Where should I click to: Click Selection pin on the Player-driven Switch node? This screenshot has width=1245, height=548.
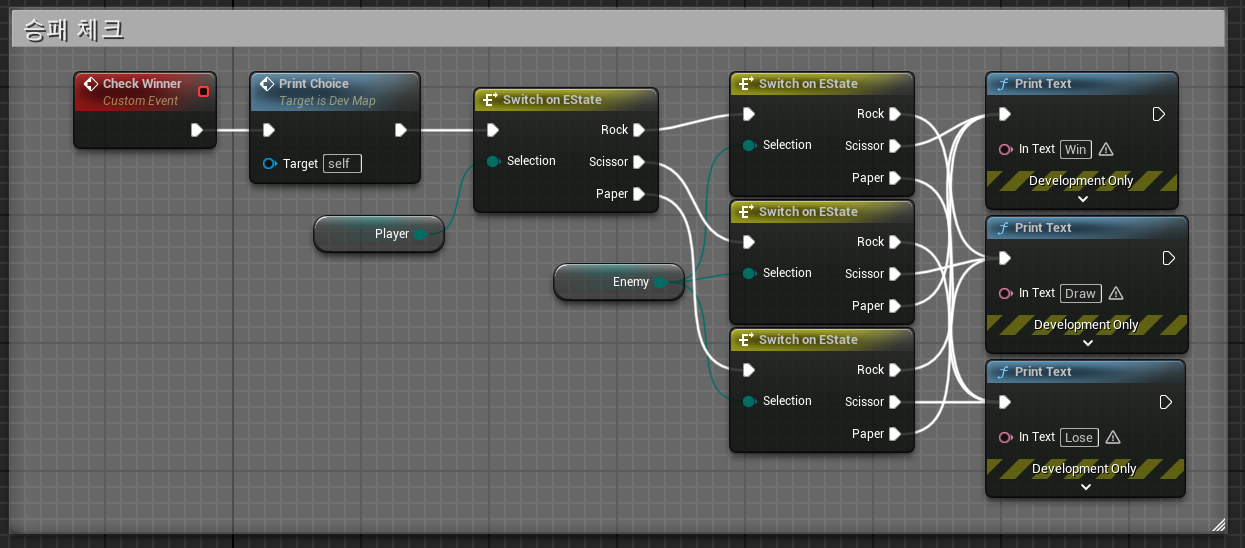493,161
